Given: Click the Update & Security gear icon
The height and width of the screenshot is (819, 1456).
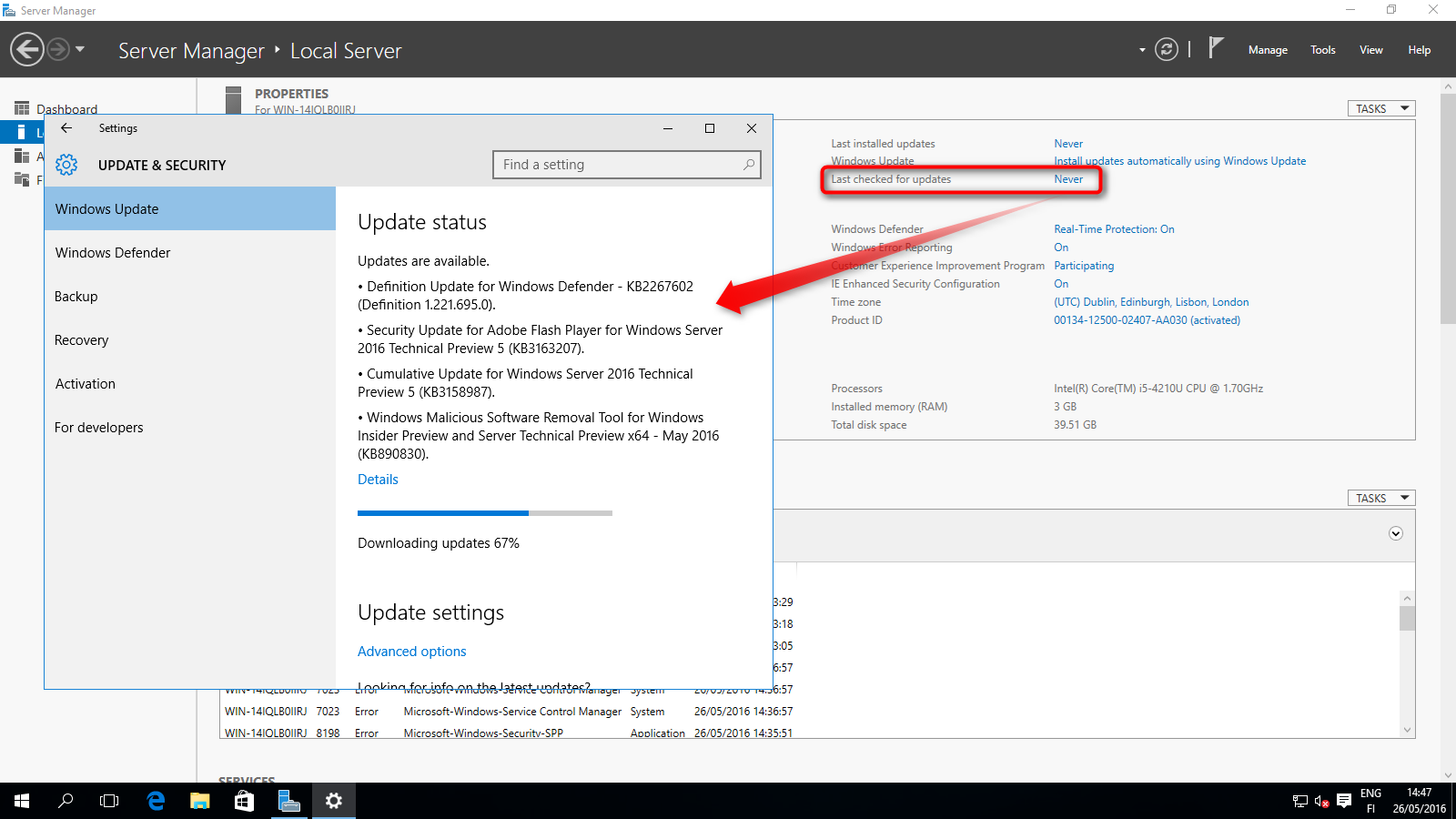Looking at the screenshot, I should (66, 165).
